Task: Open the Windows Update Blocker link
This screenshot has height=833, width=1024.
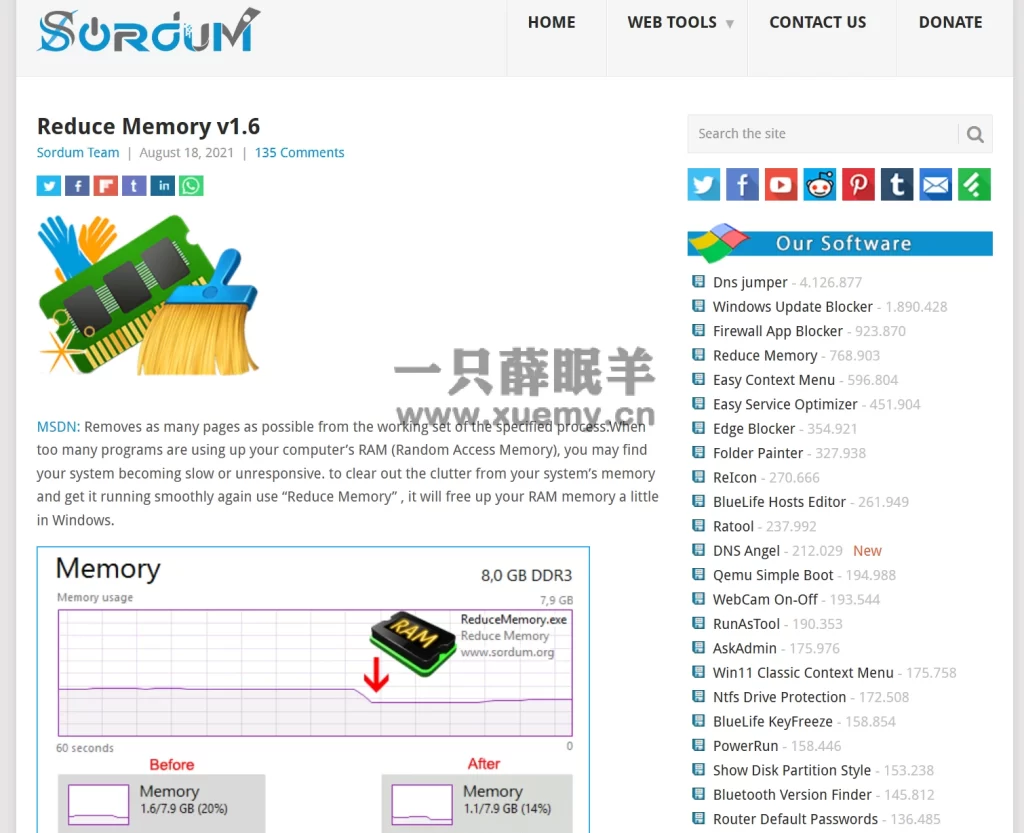Action: [792, 307]
